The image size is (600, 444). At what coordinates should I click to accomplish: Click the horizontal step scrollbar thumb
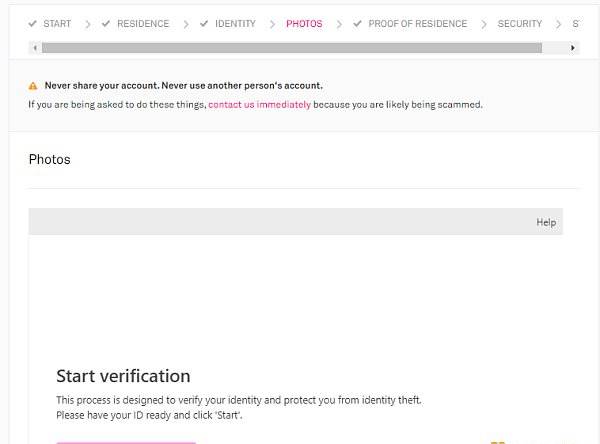coord(292,48)
